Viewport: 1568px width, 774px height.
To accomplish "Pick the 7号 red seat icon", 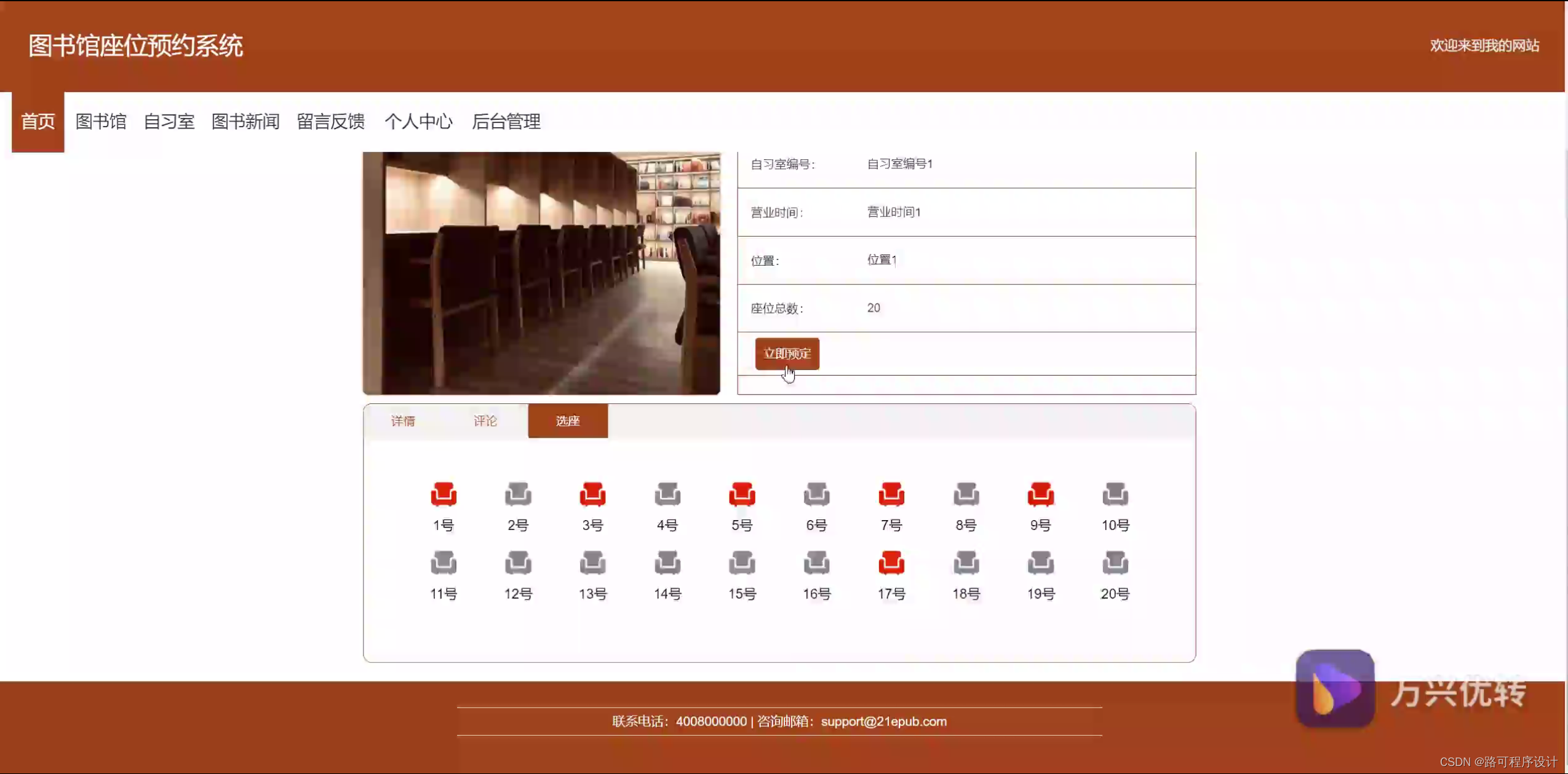I will tap(891, 494).
